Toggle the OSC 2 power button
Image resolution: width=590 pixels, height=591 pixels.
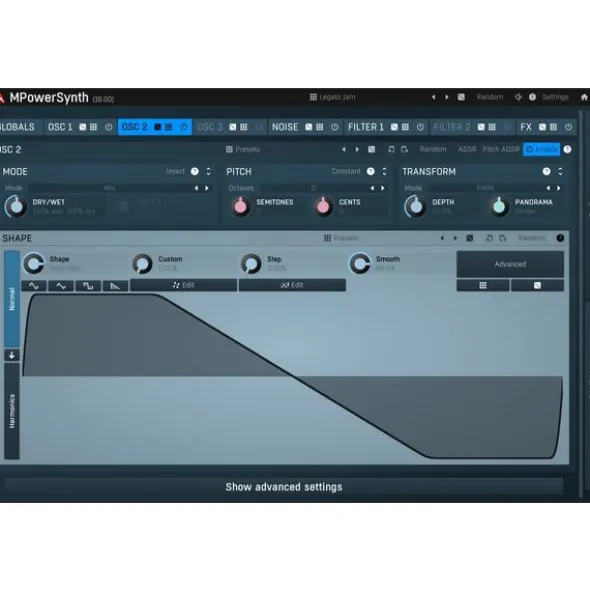point(184,127)
